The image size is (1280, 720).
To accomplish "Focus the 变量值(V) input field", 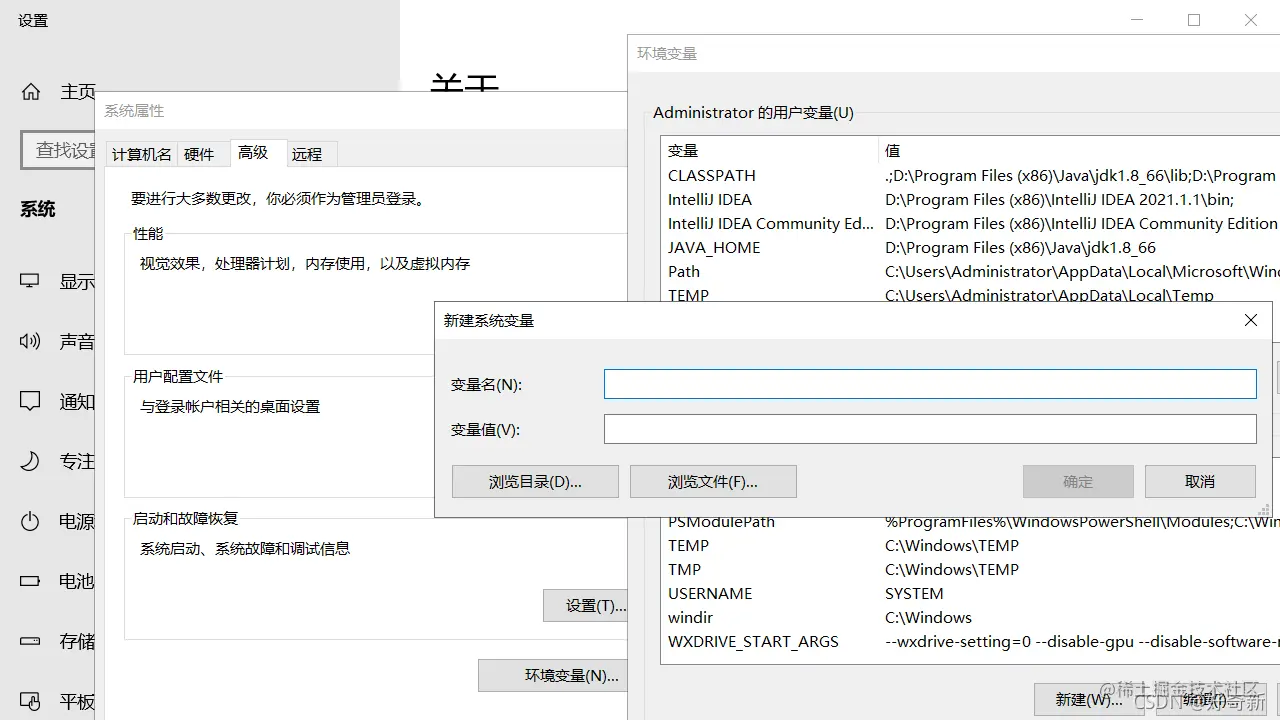I will point(930,429).
